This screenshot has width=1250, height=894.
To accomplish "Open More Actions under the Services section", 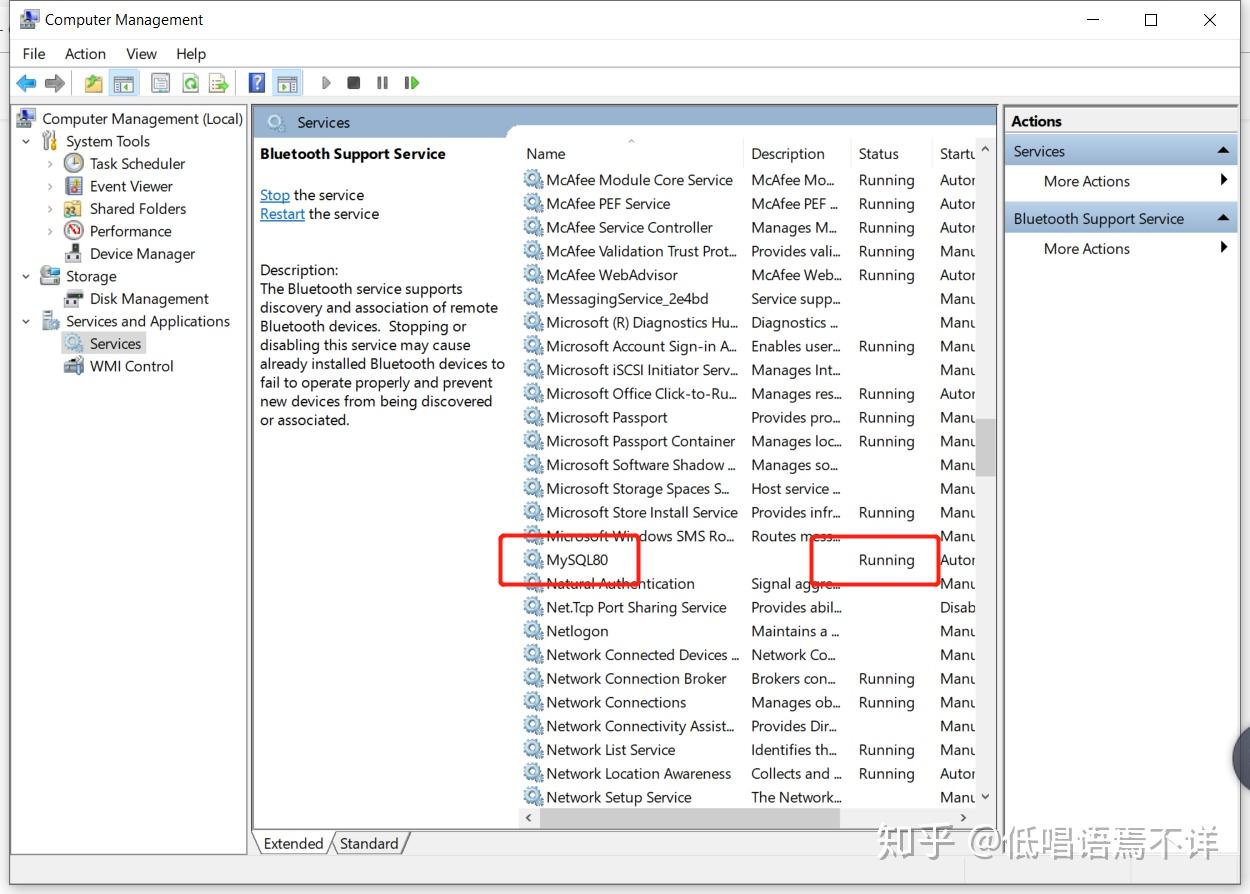I will [1086, 181].
